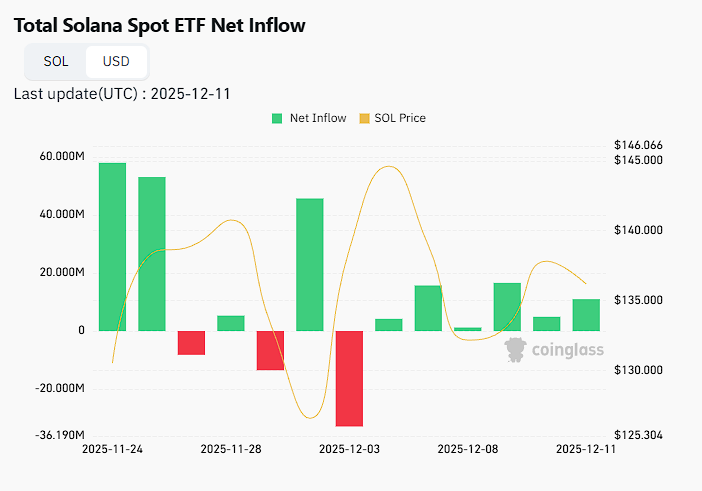Click the green Net Inflow legend swatch
Image resolution: width=702 pixels, height=491 pixels.
click(x=277, y=118)
